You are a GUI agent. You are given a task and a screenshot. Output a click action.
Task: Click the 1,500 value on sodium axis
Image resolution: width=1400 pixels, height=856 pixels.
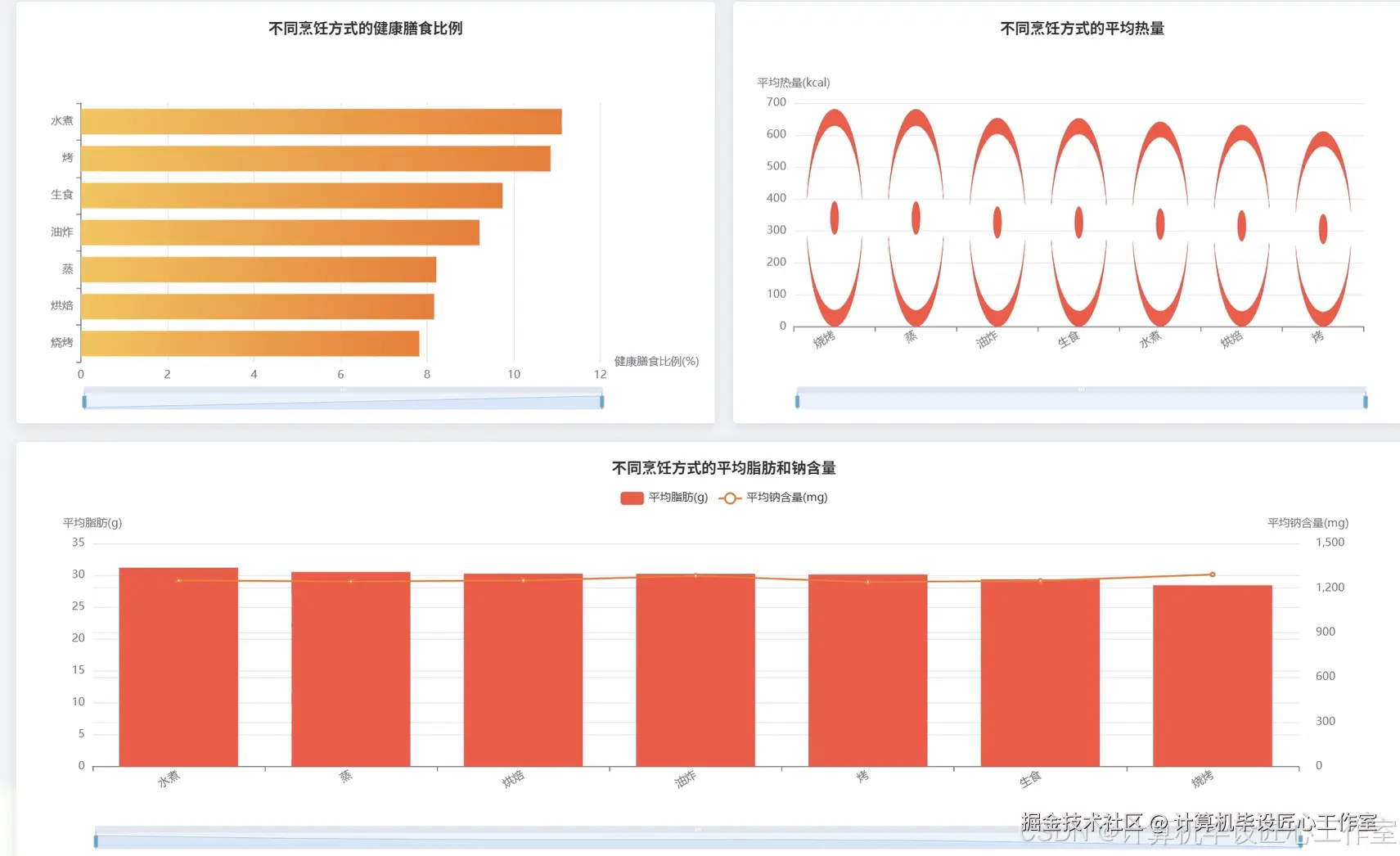pos(1330,543)
